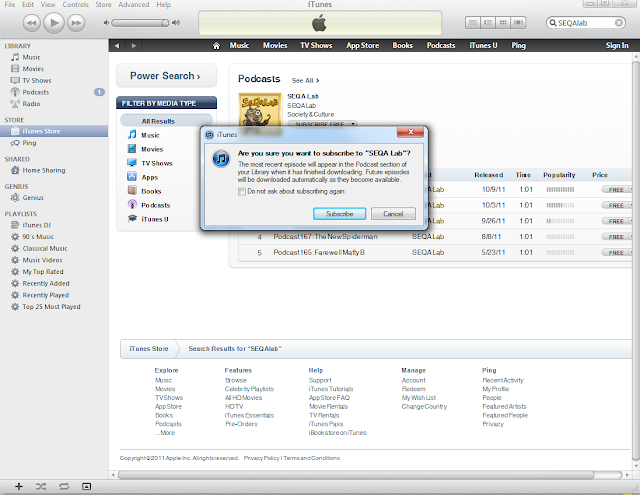This screenshot has width=640, height=495.
Task: Select Music in the Library sidebar
Action: click(x=31, y=57)
